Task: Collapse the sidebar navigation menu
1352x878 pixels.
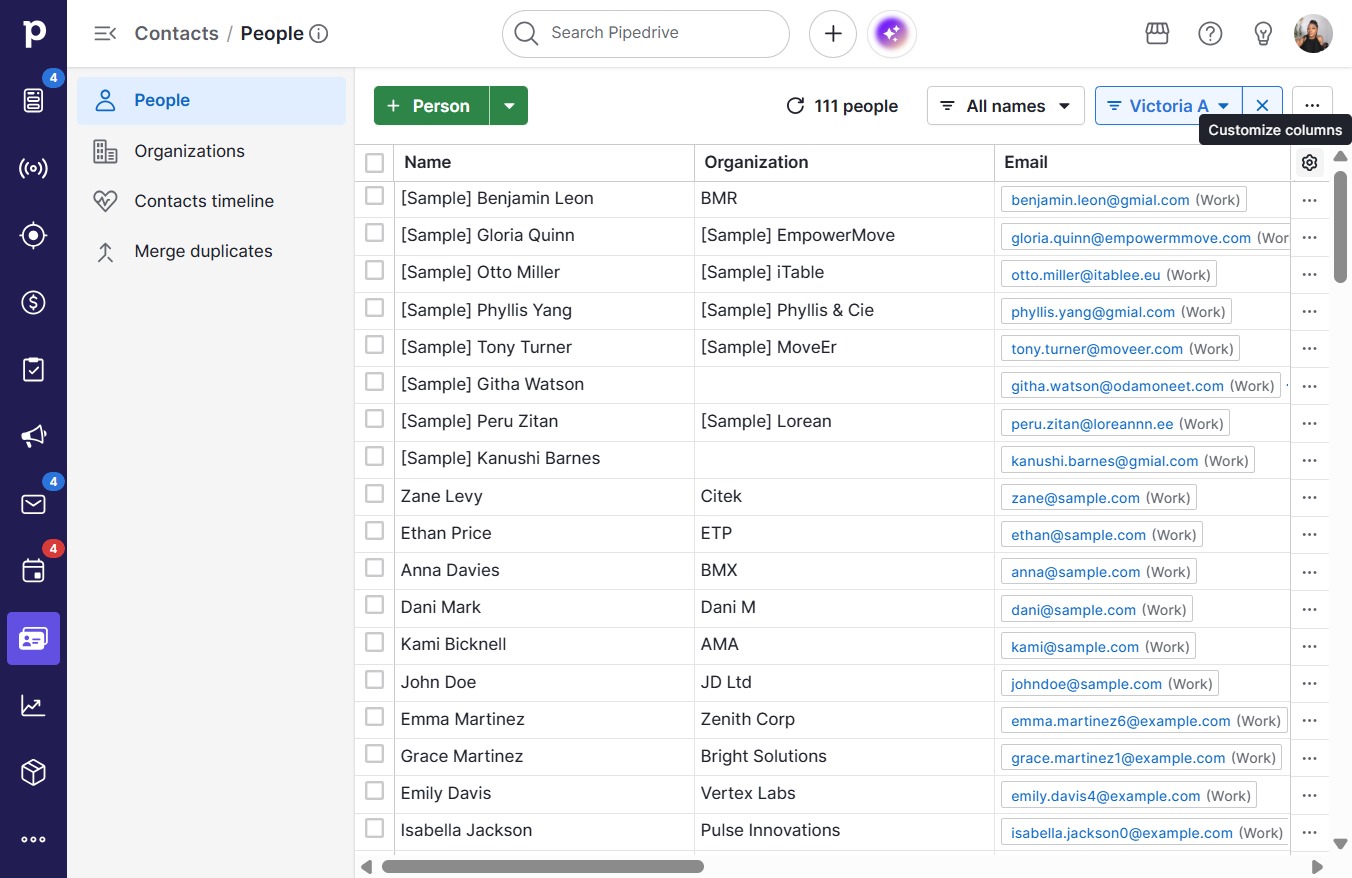Action: (105, 34)
